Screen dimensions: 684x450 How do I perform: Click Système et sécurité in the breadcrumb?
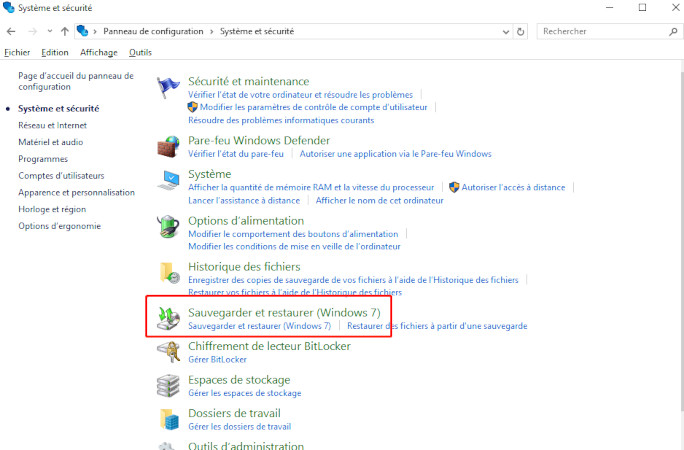click(x=257, y=31)
